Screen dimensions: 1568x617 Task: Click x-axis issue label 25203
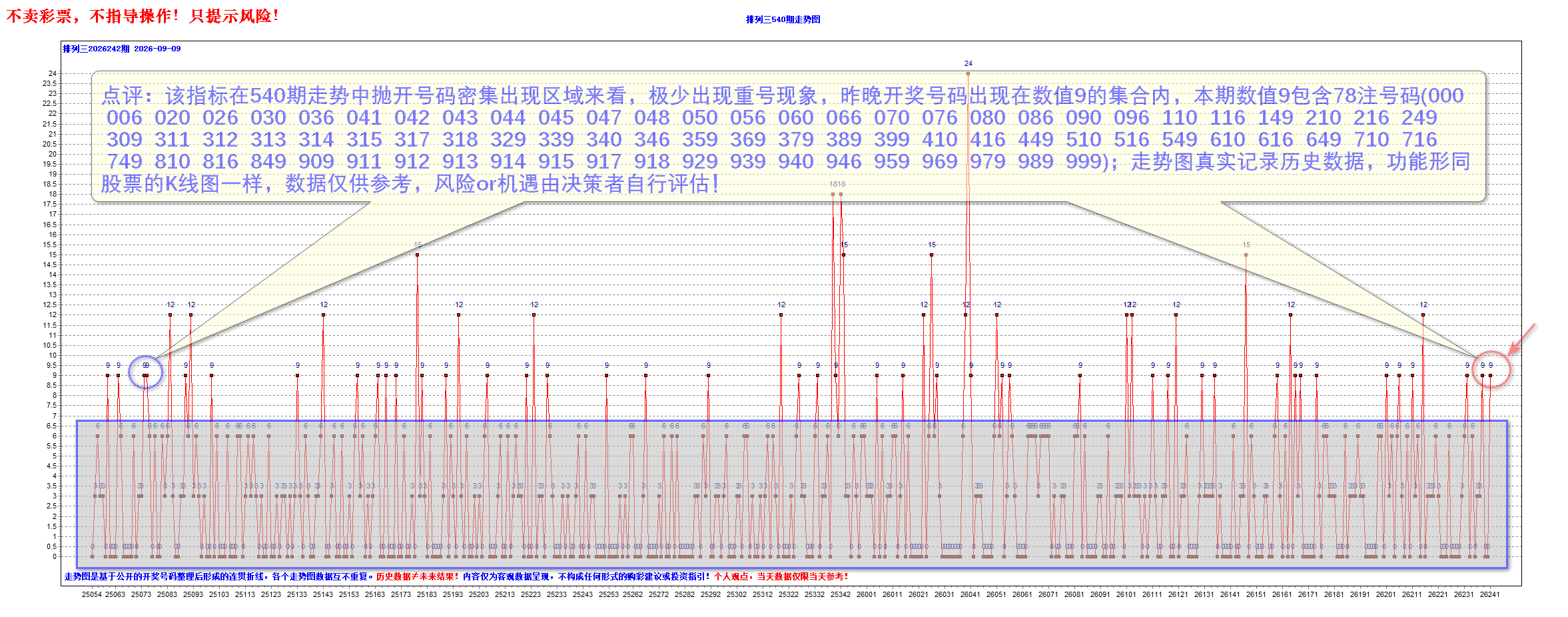click(479, 594)
